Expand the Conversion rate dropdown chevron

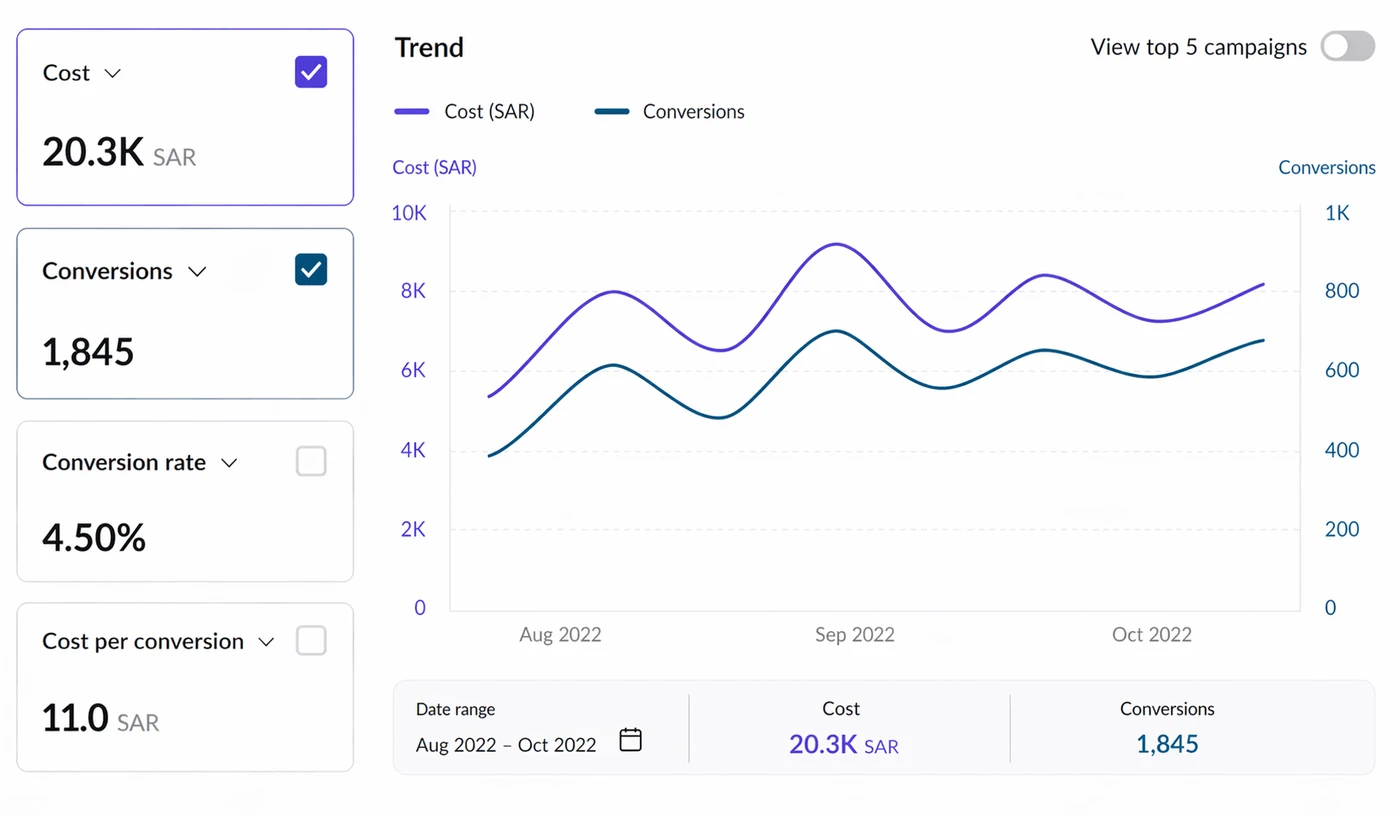click(x=229, y=463)
